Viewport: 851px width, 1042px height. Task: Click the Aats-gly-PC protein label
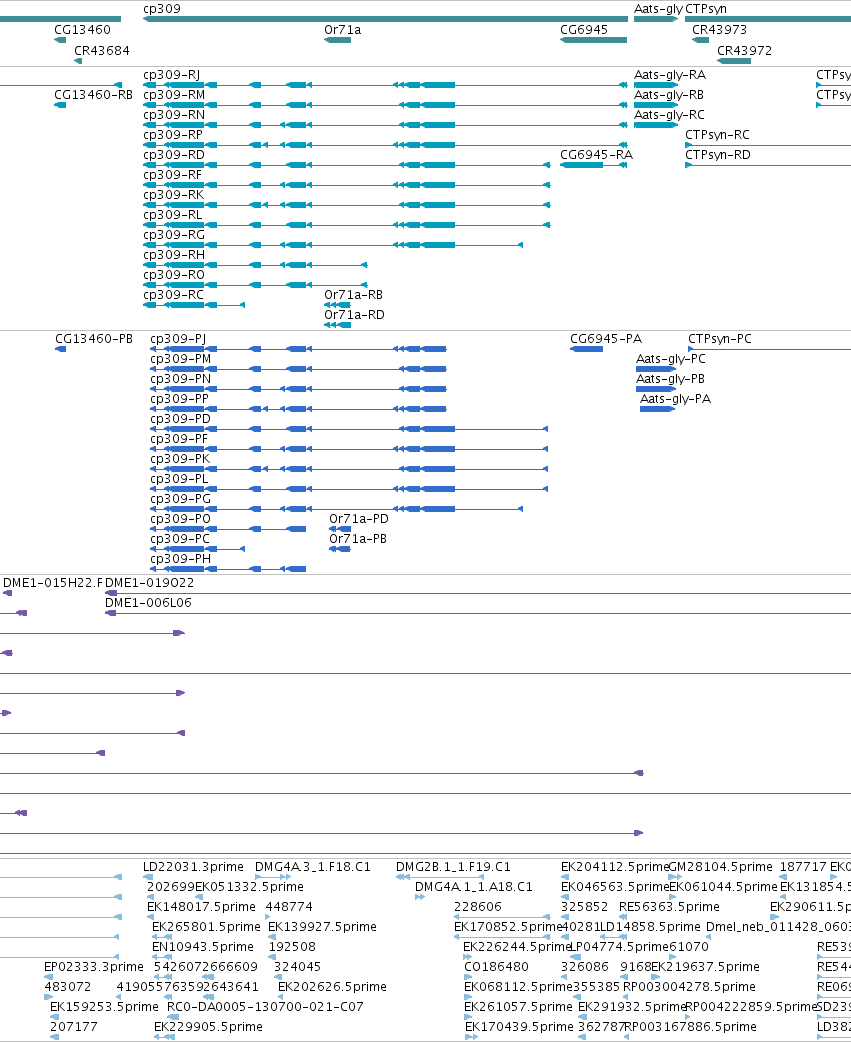[671, 359]
